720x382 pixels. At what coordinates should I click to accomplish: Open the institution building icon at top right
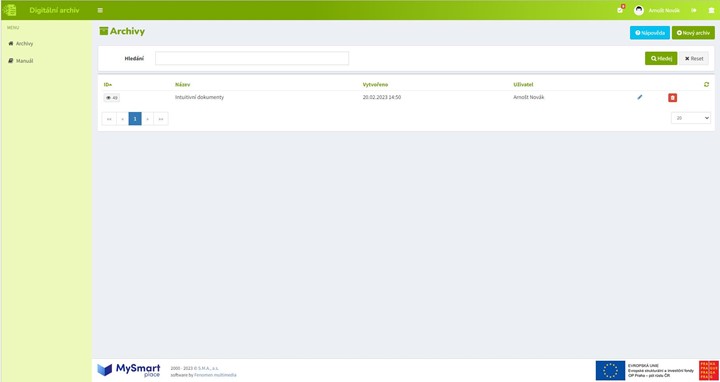711,10
